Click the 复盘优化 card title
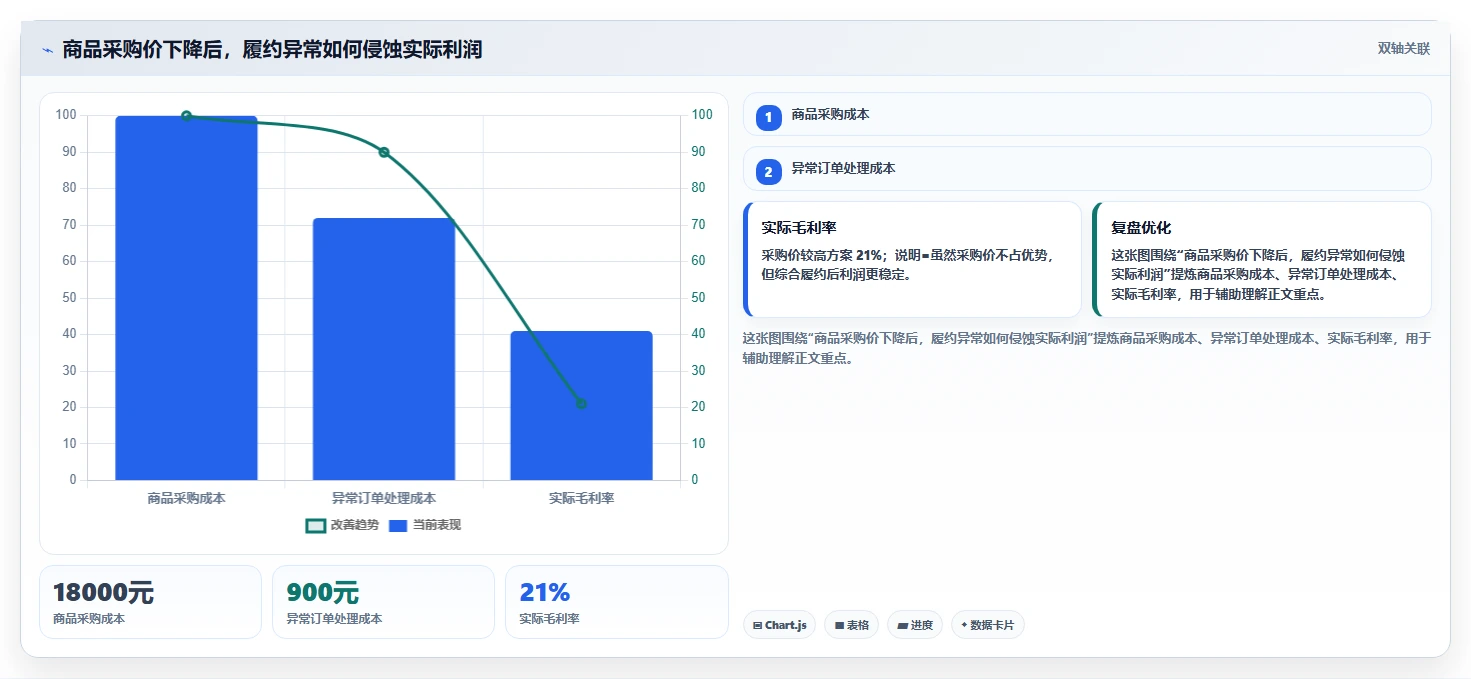This screenshot has width=1471, height=679. pos(1141,228)
